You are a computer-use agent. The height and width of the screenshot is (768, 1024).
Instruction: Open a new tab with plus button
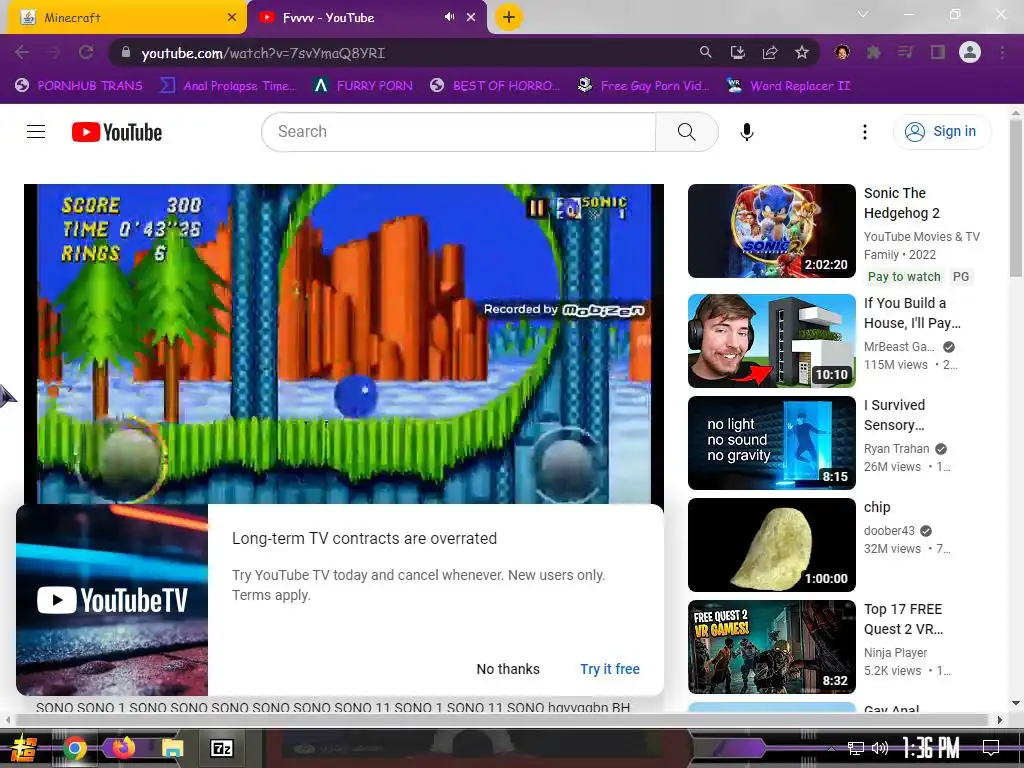[x=509, y=18]
